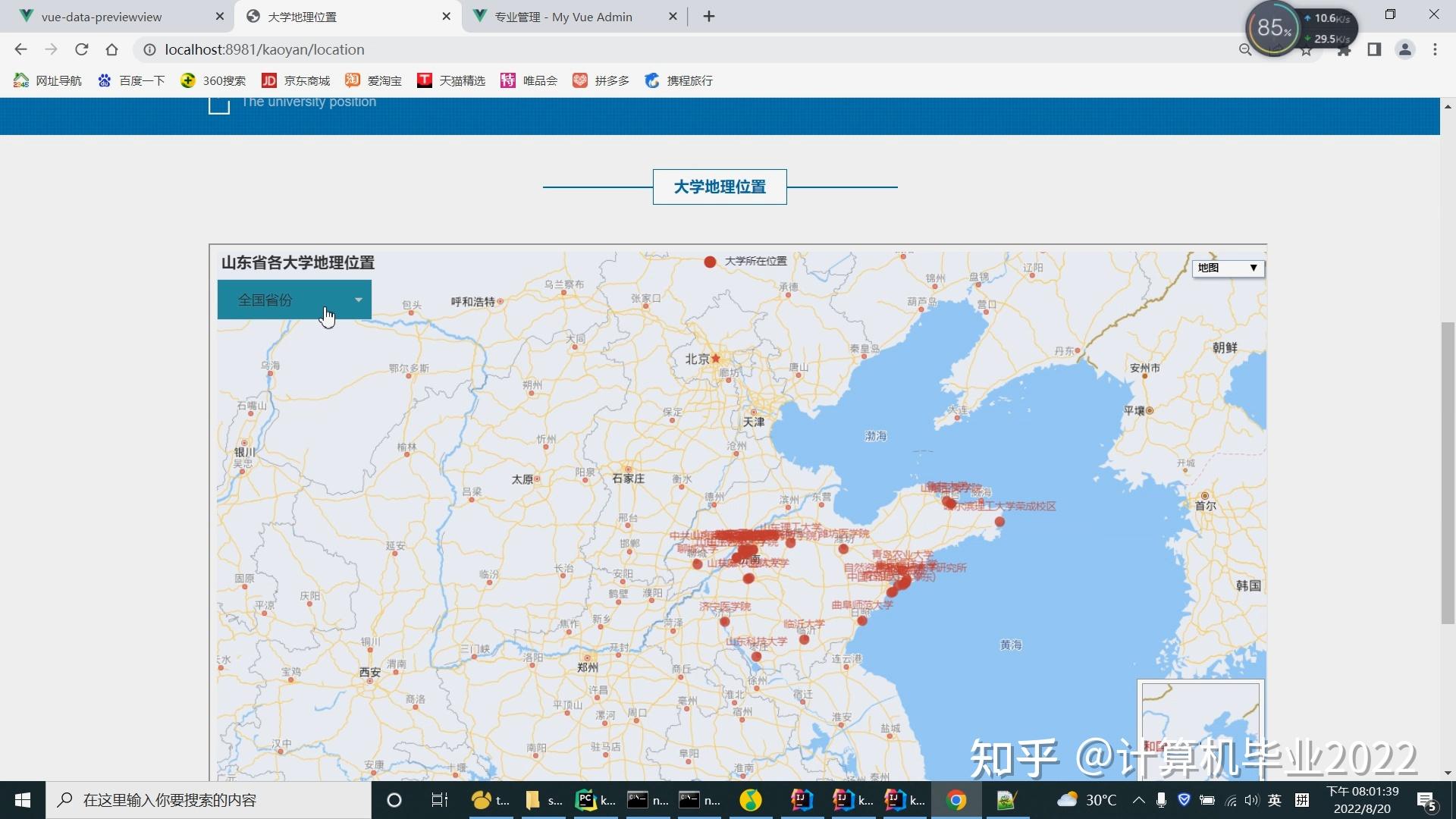
Task: Open the browser home page
Action: [x=111, y=49]
